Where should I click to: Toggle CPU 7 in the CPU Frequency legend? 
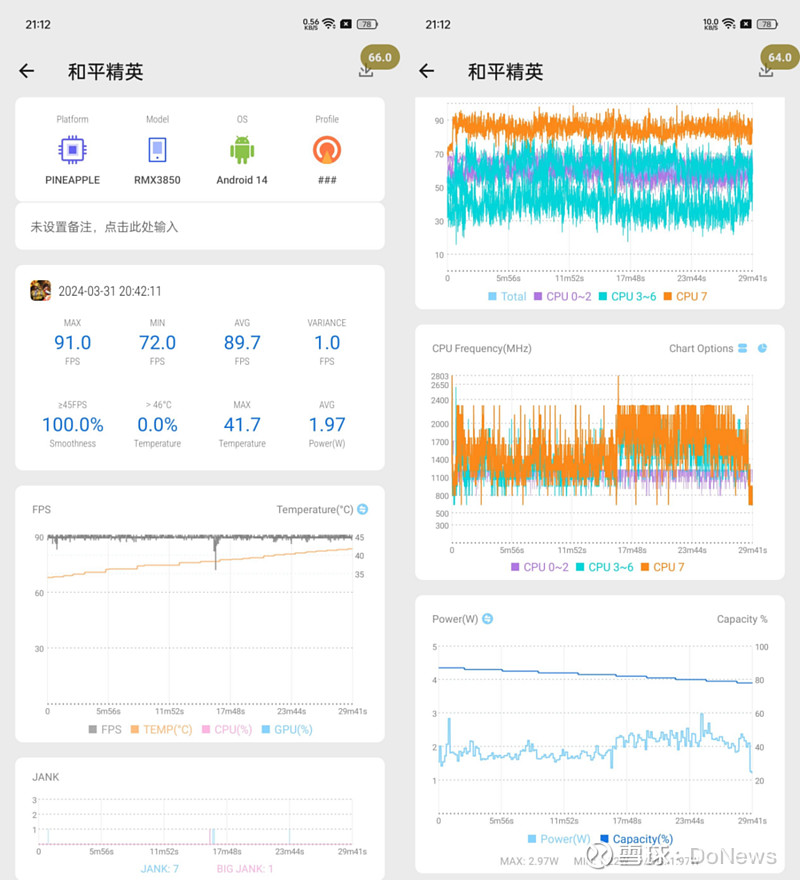(662, 567)
